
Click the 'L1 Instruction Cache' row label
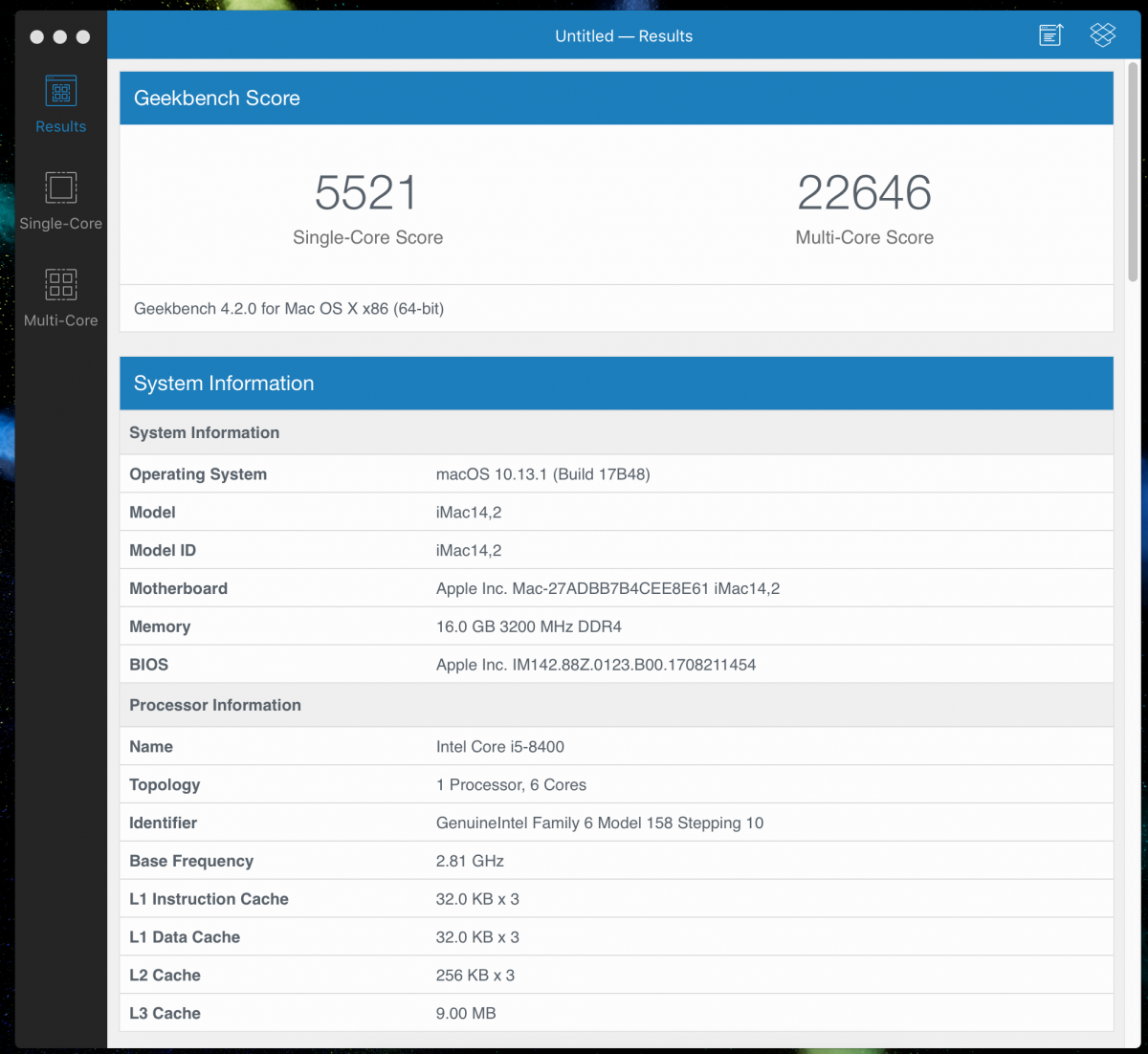coord(209,899)
